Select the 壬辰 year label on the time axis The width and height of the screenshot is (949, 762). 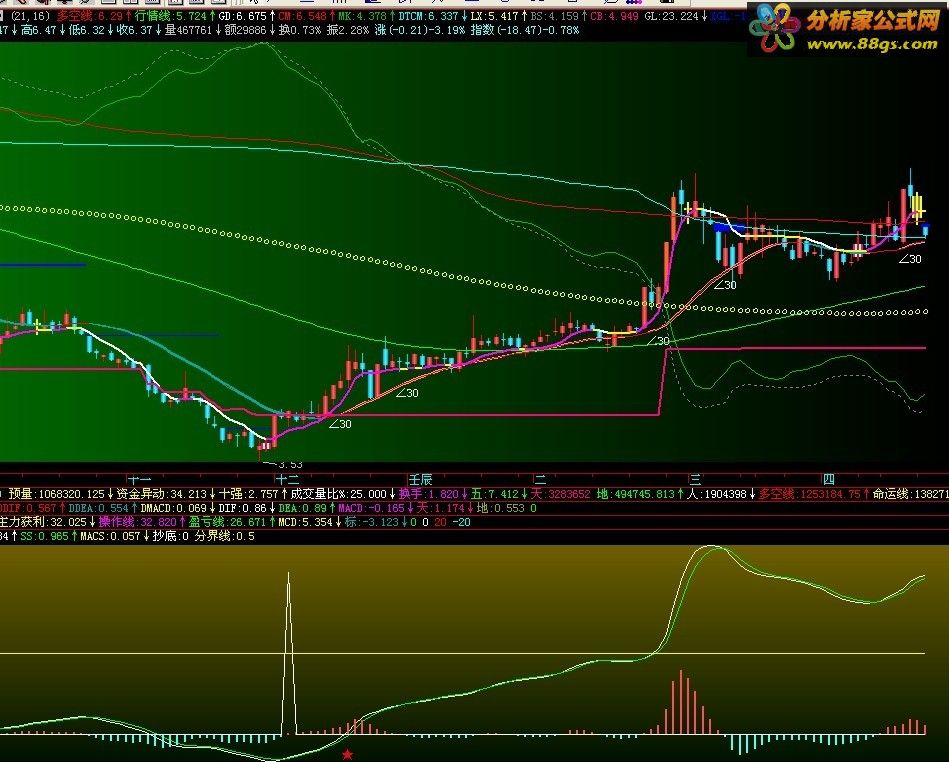(420, 479)
